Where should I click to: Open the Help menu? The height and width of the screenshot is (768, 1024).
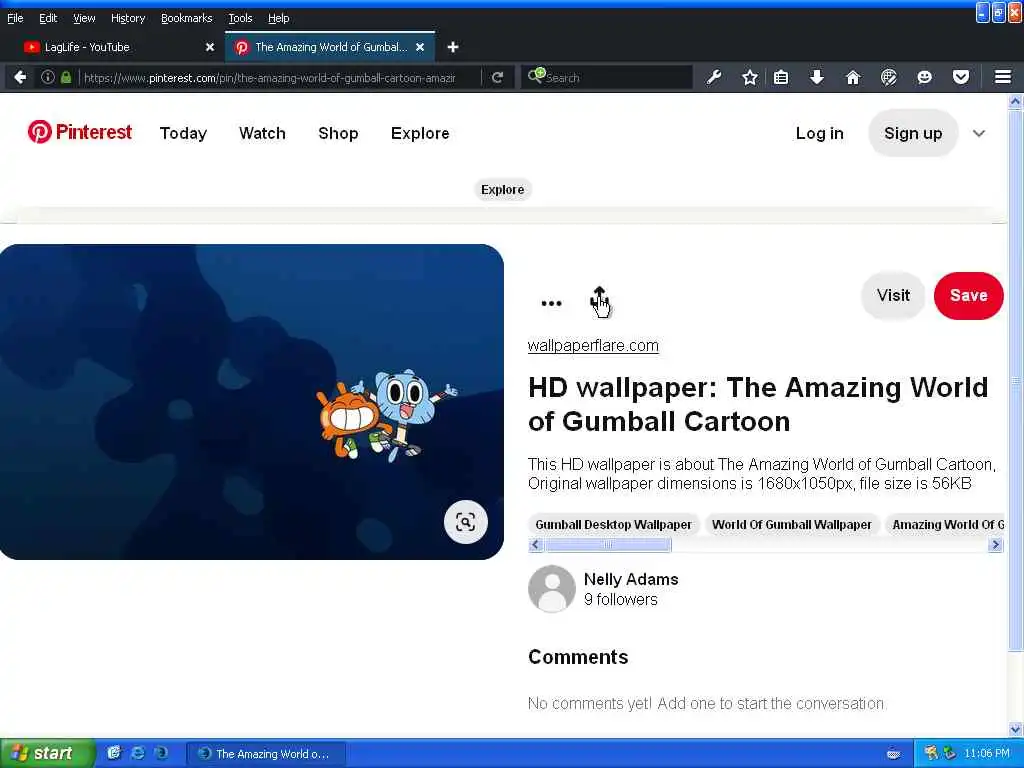coord(278,18)
